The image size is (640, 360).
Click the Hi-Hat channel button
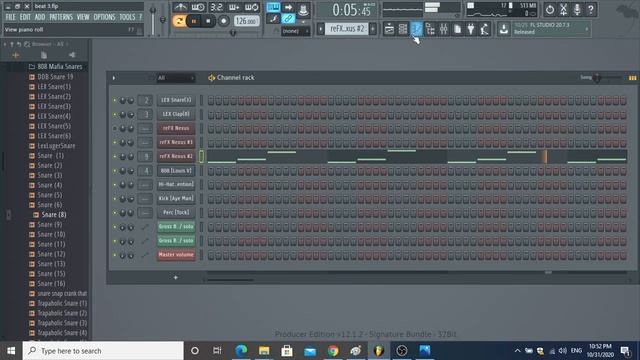pyautogui.click(x=176, y=184)
